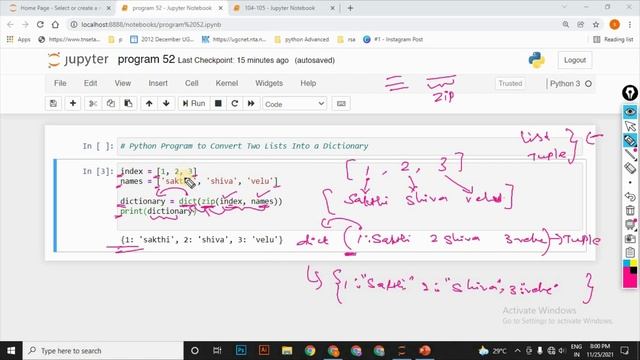Click the lightbulb annotation toolbar icon
This screenshot has width=640, height=360.
pos(630,93)
